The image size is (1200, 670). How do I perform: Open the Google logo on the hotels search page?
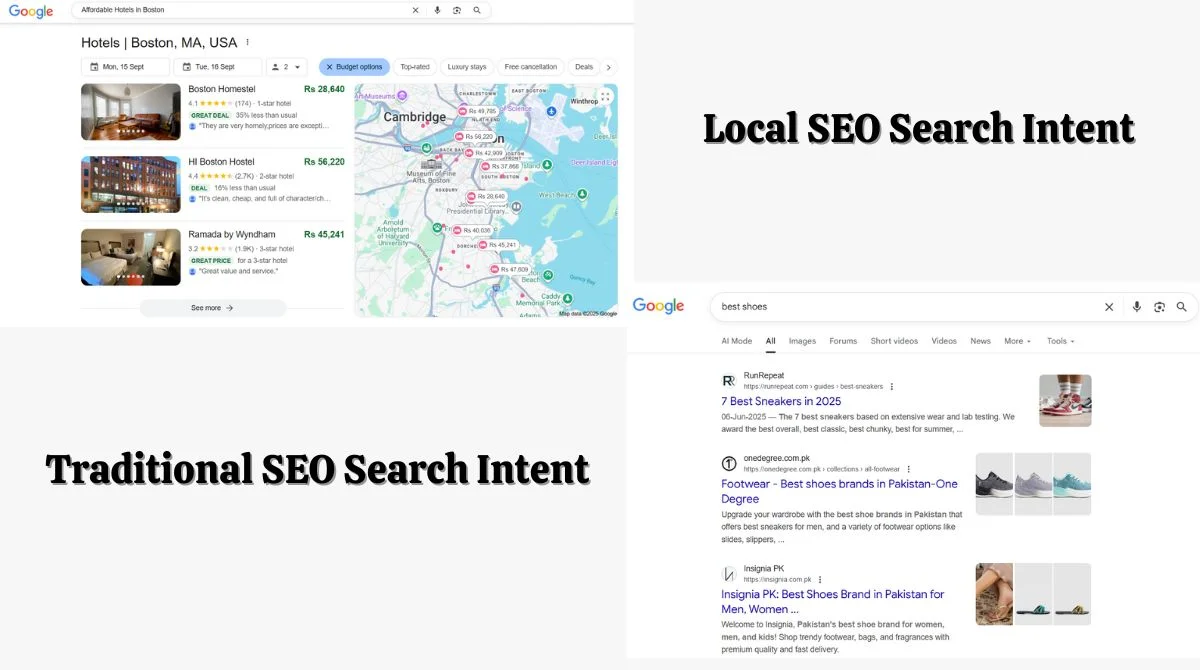[31, 11]
